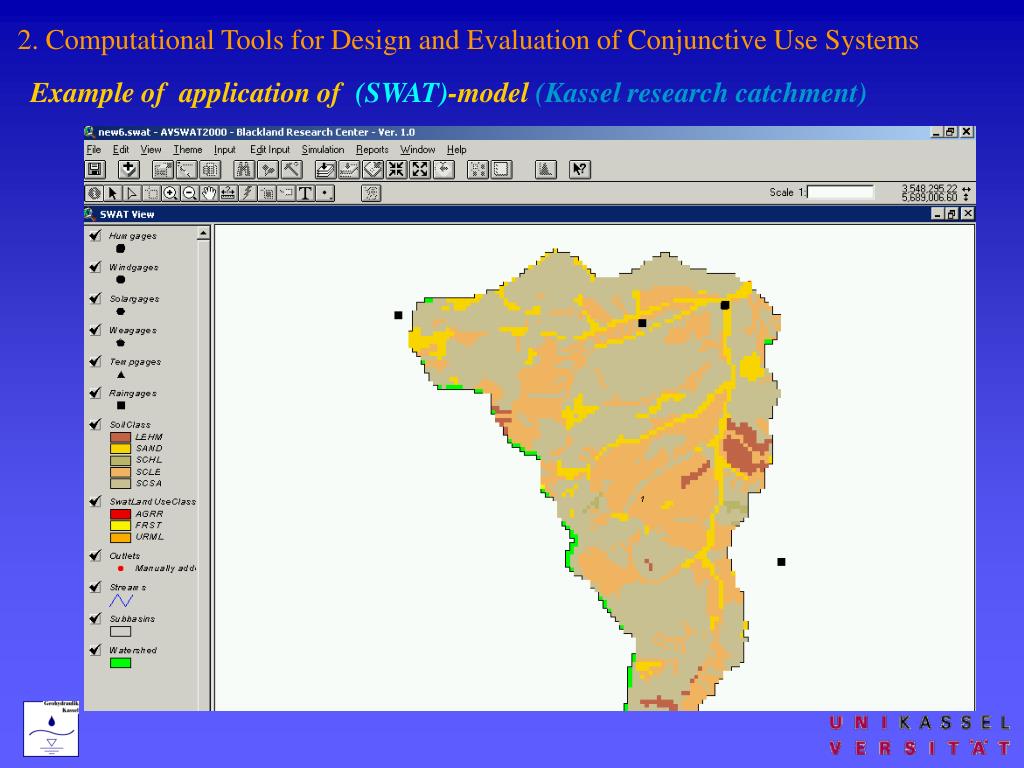
Task: Hide the Watershed theme via checkbox
Action: pyautogui.click(x=95, y=651)
